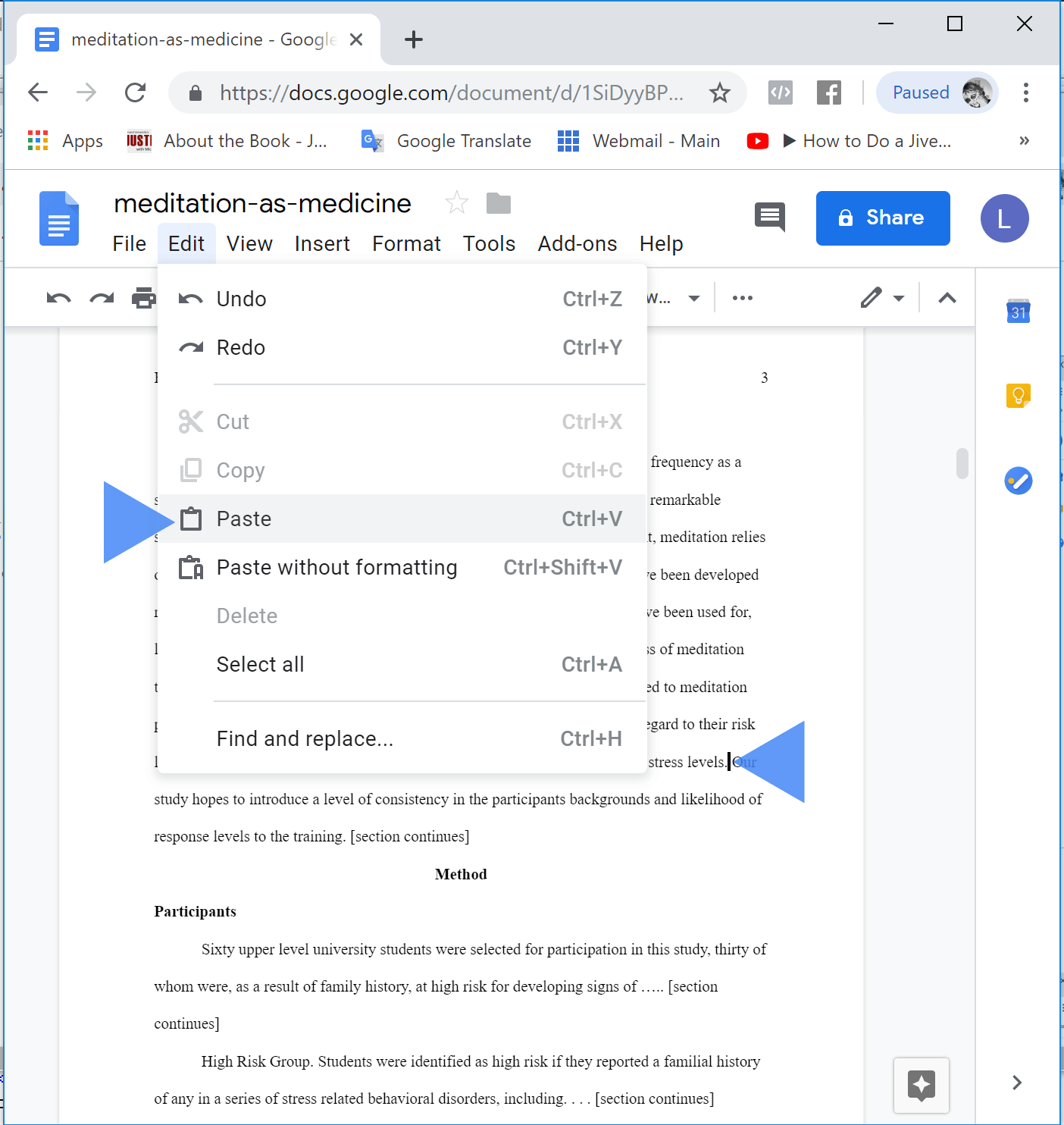Open the three-dot more toolbar options
This screenshot has width=1064, height=1125.
pyautogui.click(x=742, y=298)
